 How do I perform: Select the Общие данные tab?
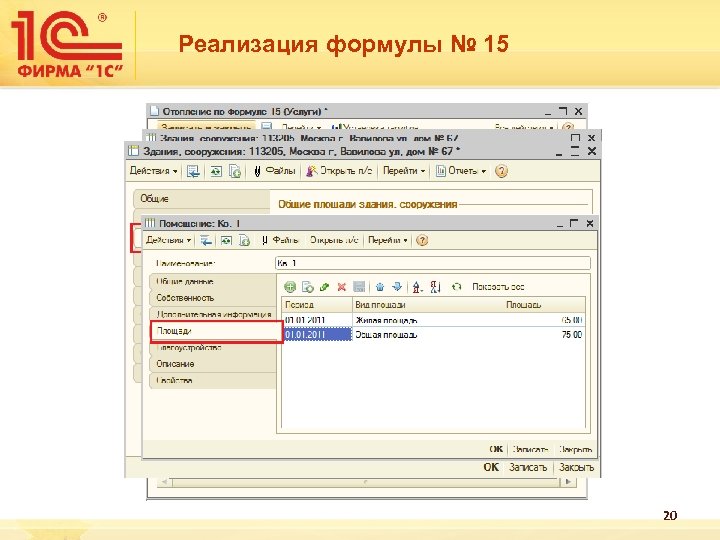coord(213,281)
